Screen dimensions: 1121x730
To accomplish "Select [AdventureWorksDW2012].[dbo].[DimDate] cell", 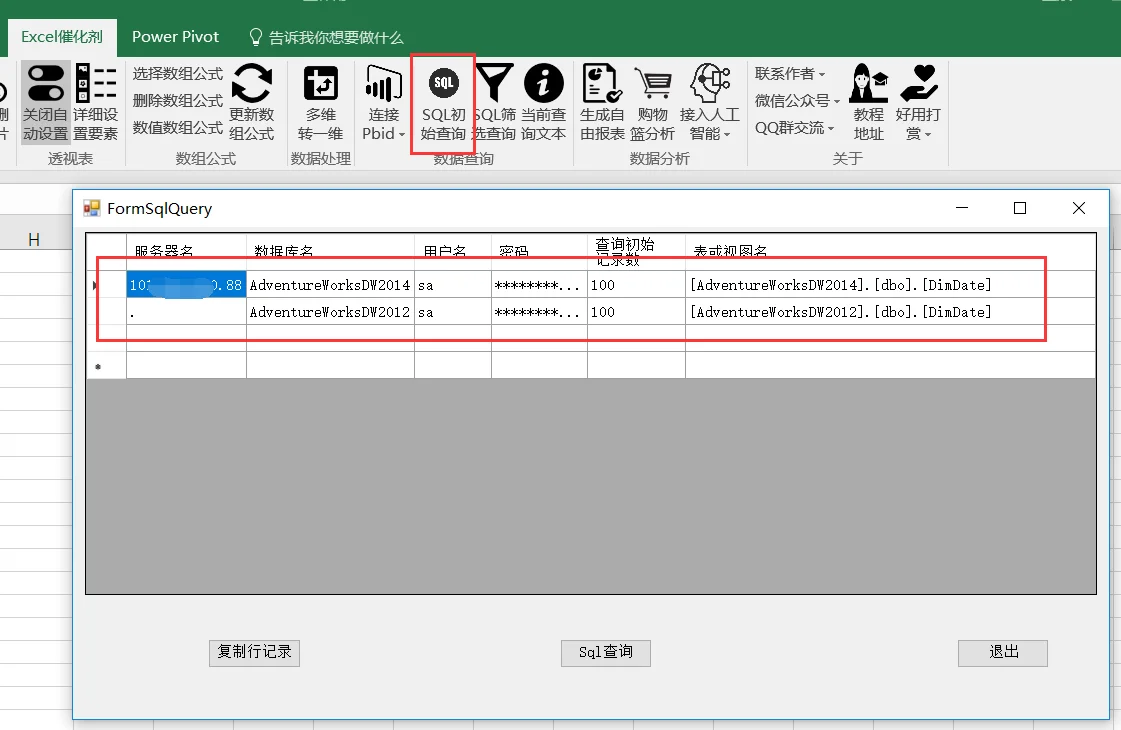I will coord(890,312).
